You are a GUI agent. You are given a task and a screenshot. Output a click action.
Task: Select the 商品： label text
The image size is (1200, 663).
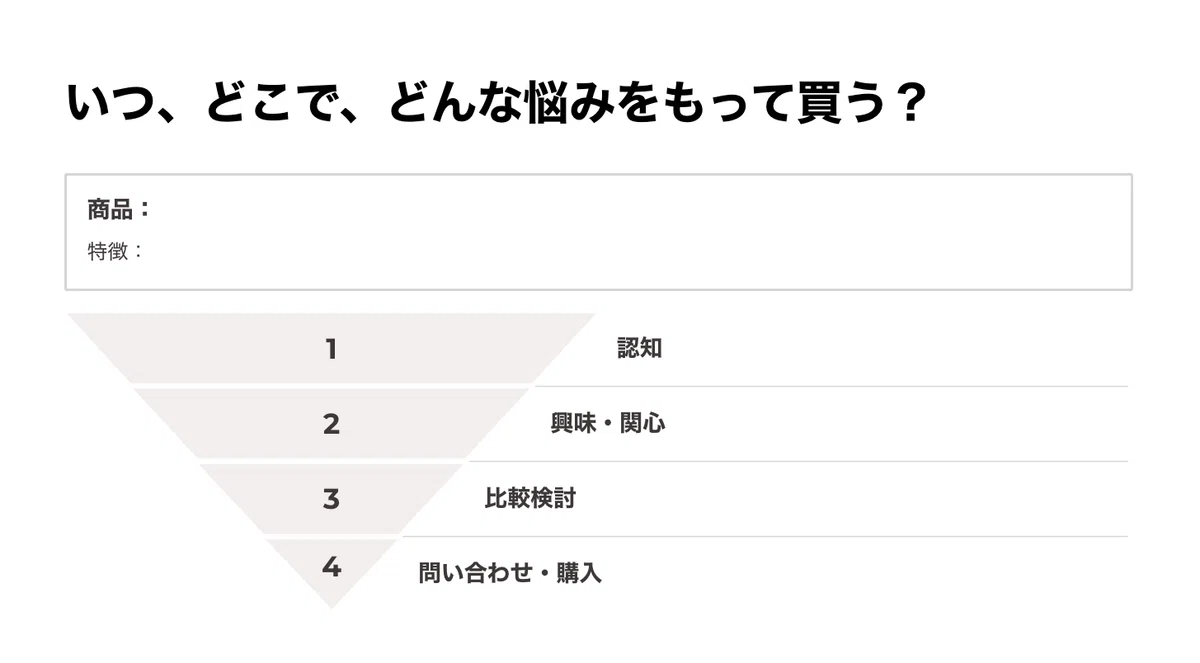click(118, 210)
